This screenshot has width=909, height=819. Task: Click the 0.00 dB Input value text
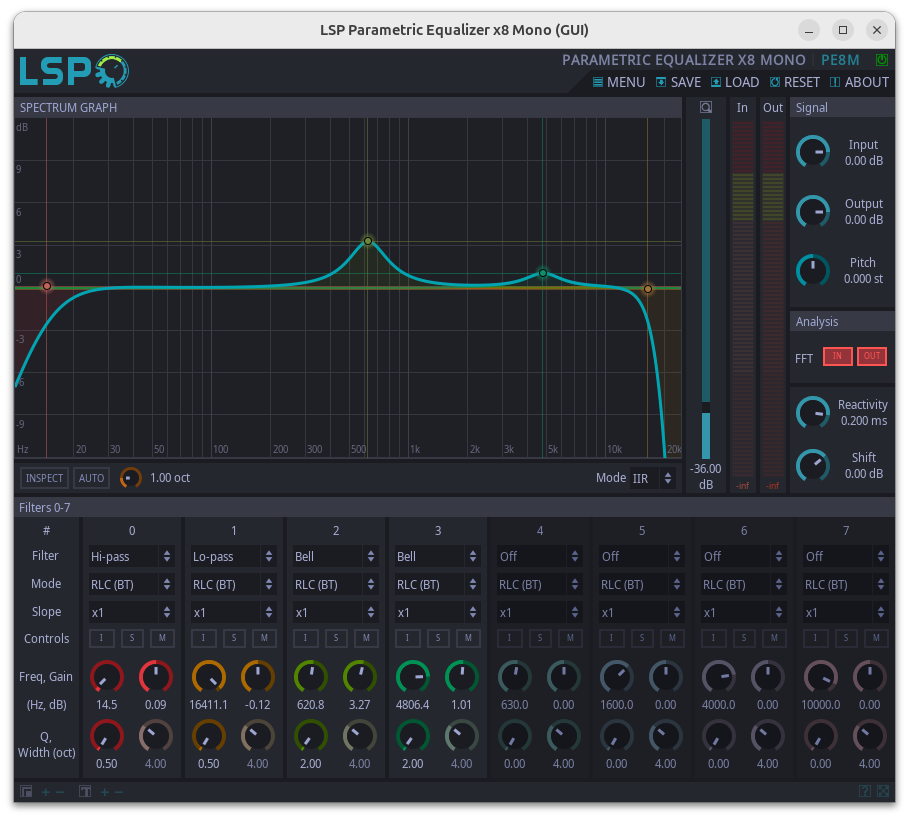point(864,161)
